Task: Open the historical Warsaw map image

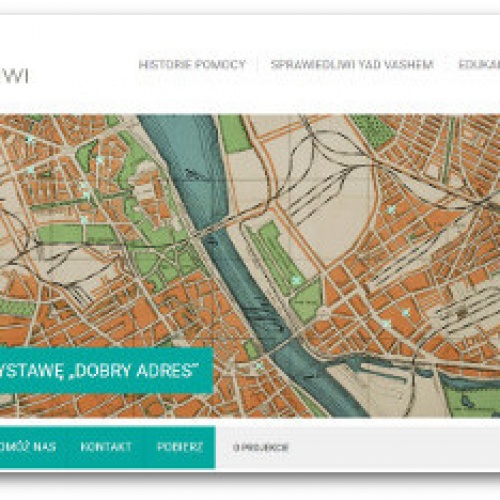Action: 250,266
